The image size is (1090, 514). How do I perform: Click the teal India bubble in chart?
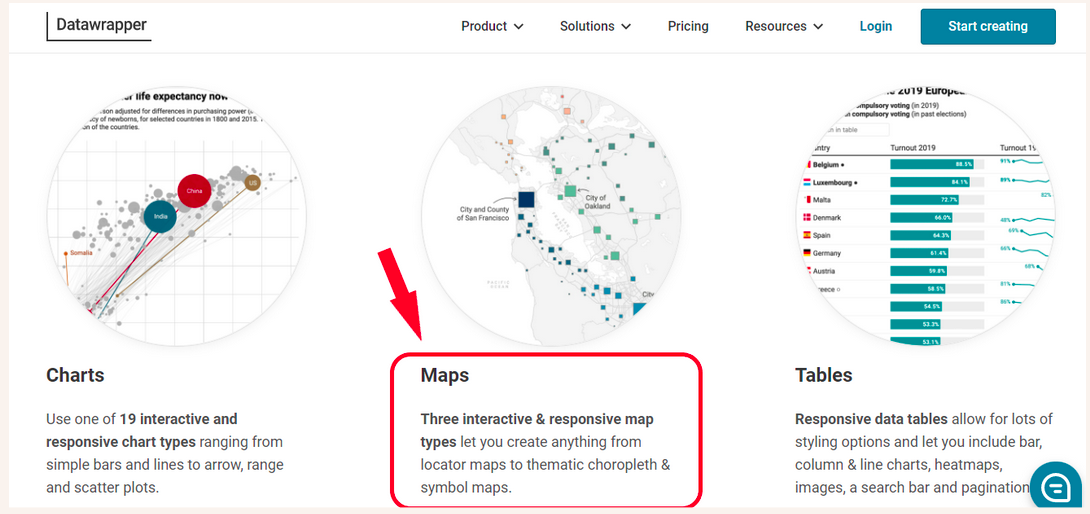pyautogui.click(x=161, y=216)
